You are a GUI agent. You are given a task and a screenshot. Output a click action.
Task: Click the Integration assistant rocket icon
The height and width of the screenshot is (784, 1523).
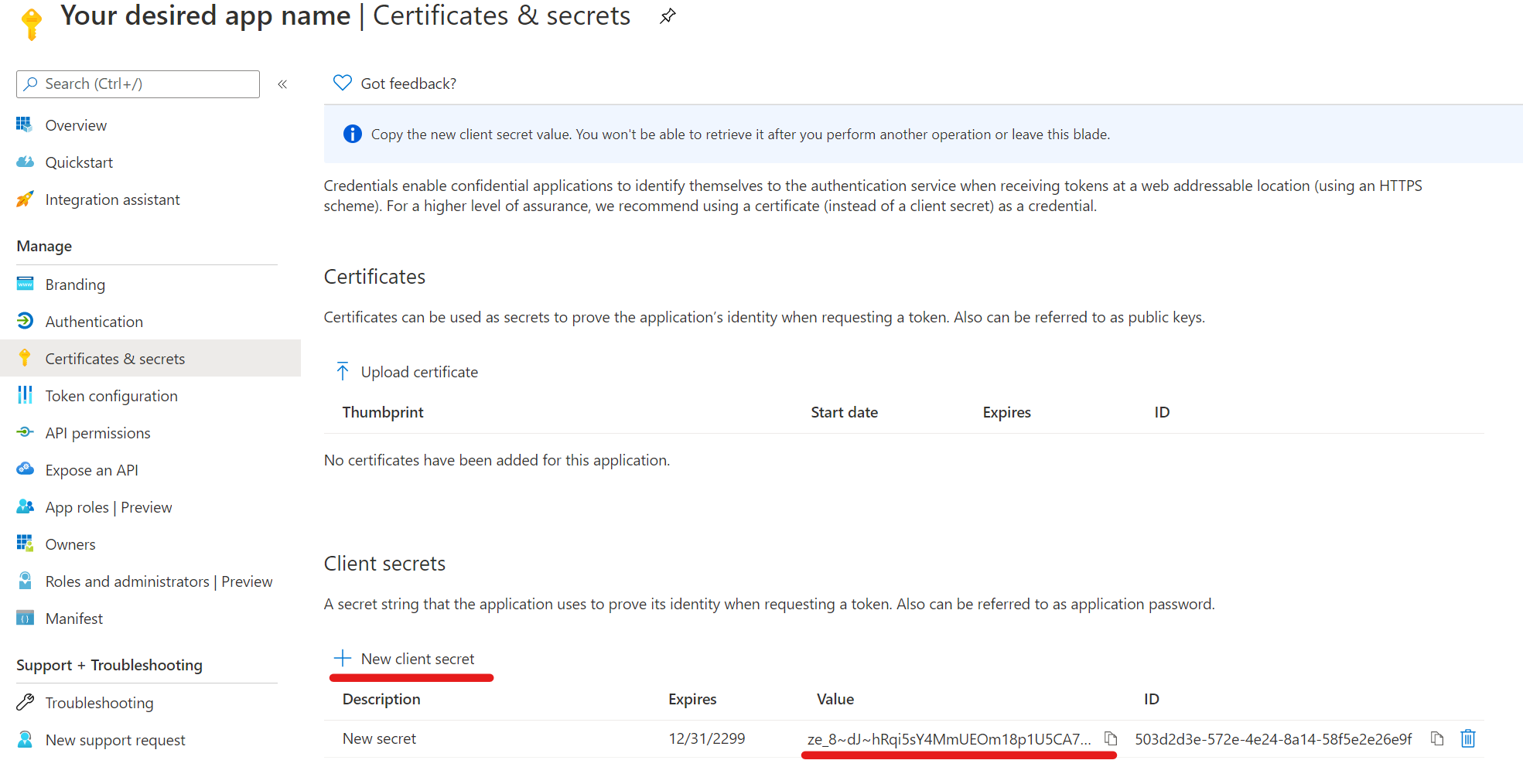25,199
